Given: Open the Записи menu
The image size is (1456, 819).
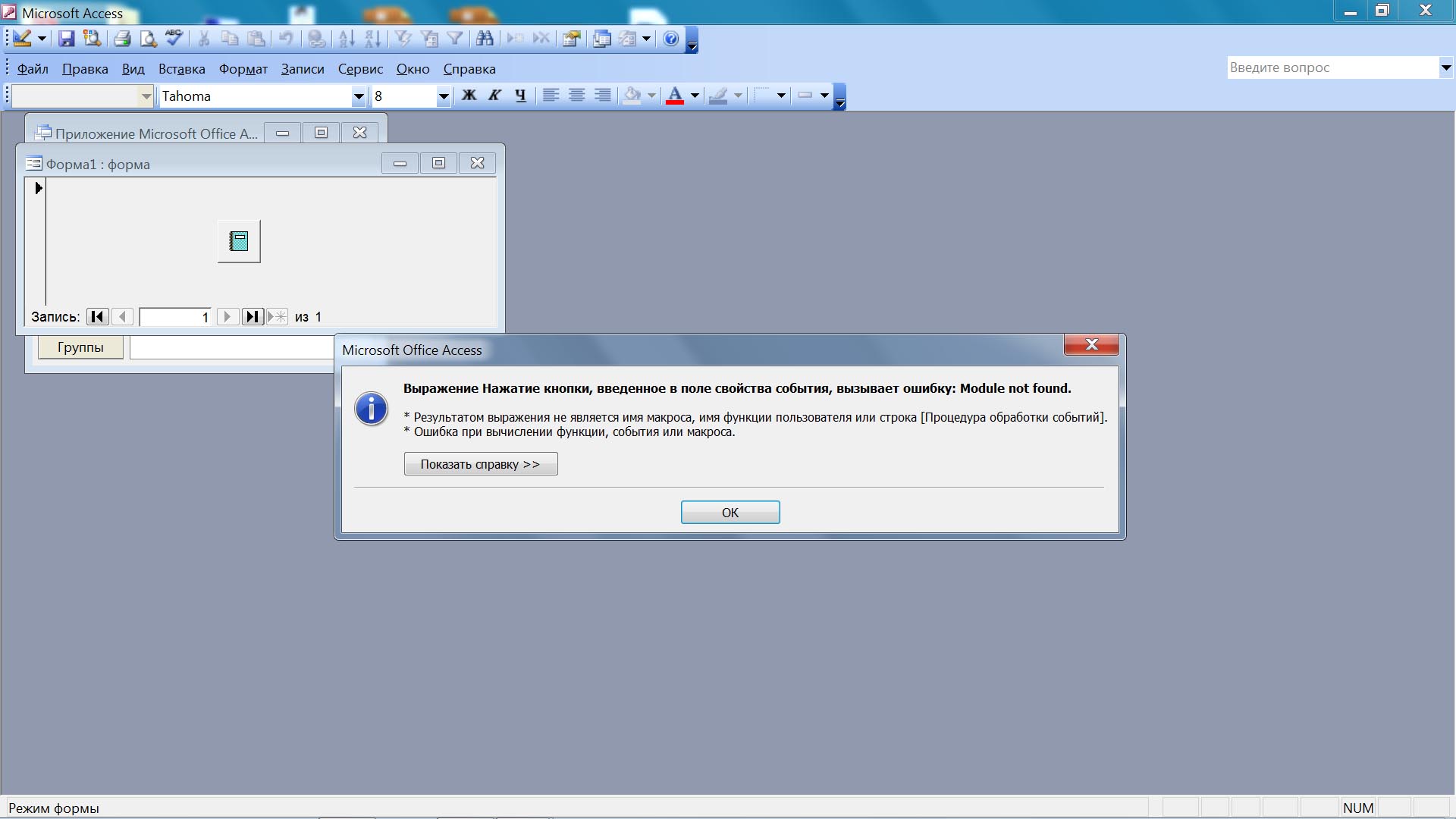Looking at the screenshot, I should tap(303, 69).
